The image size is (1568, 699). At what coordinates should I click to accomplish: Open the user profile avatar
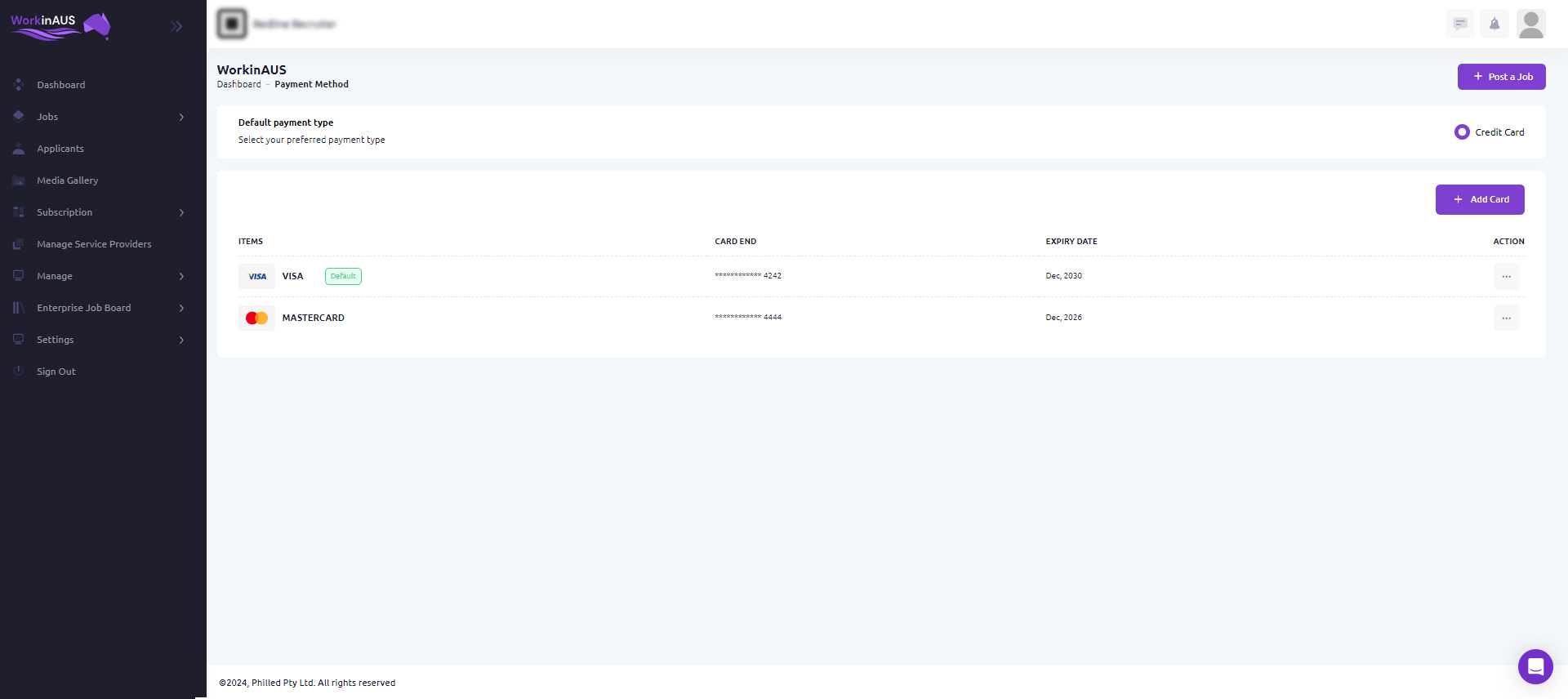(1531, 24)
